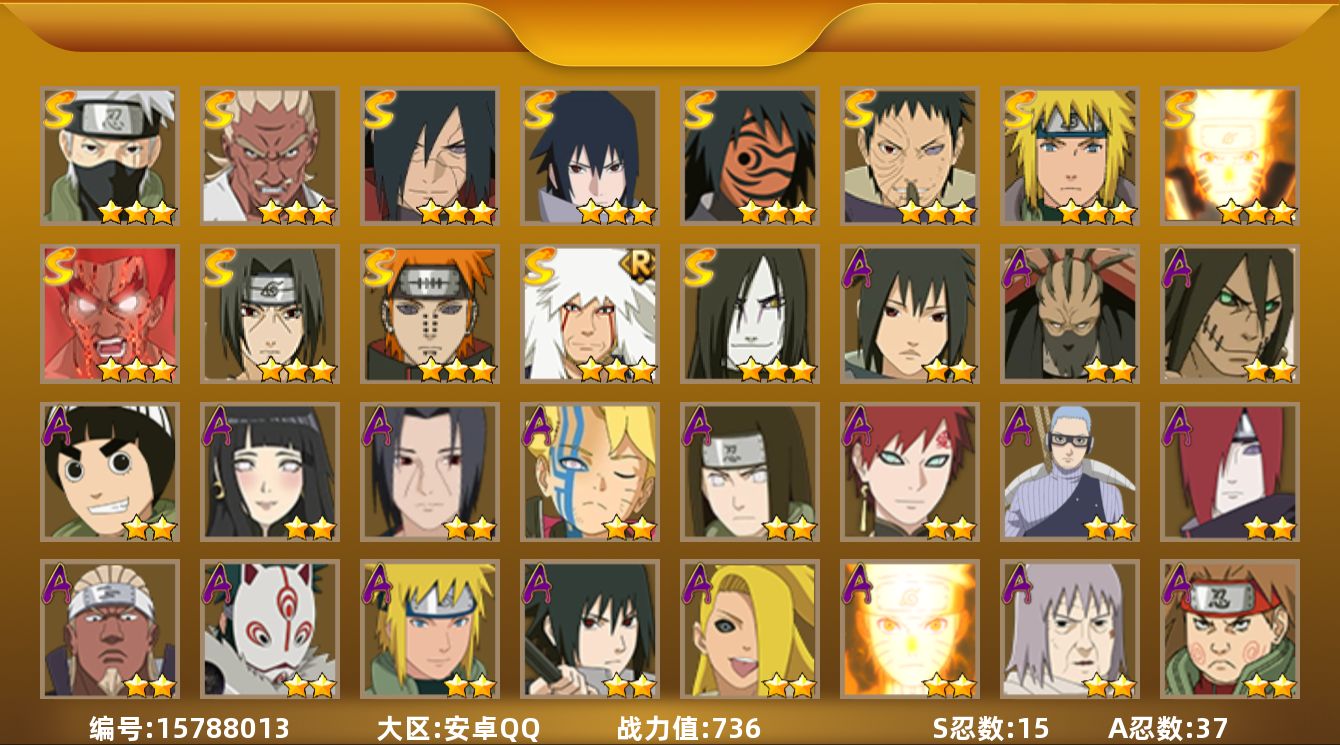Click the red-haired character with forehead tattoo
This screenshot has height=745, width=1340.
coord(910,472)
